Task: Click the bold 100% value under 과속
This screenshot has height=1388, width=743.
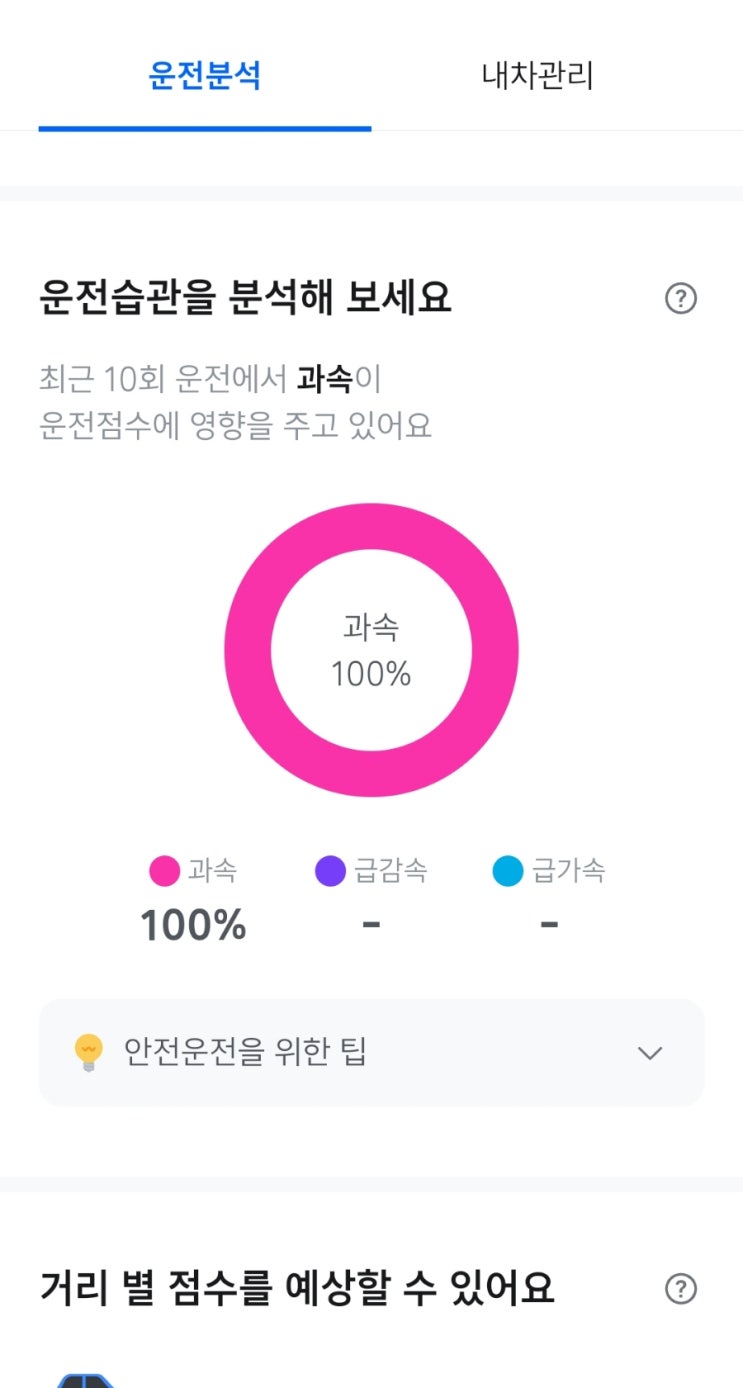Action: point(193,925)
